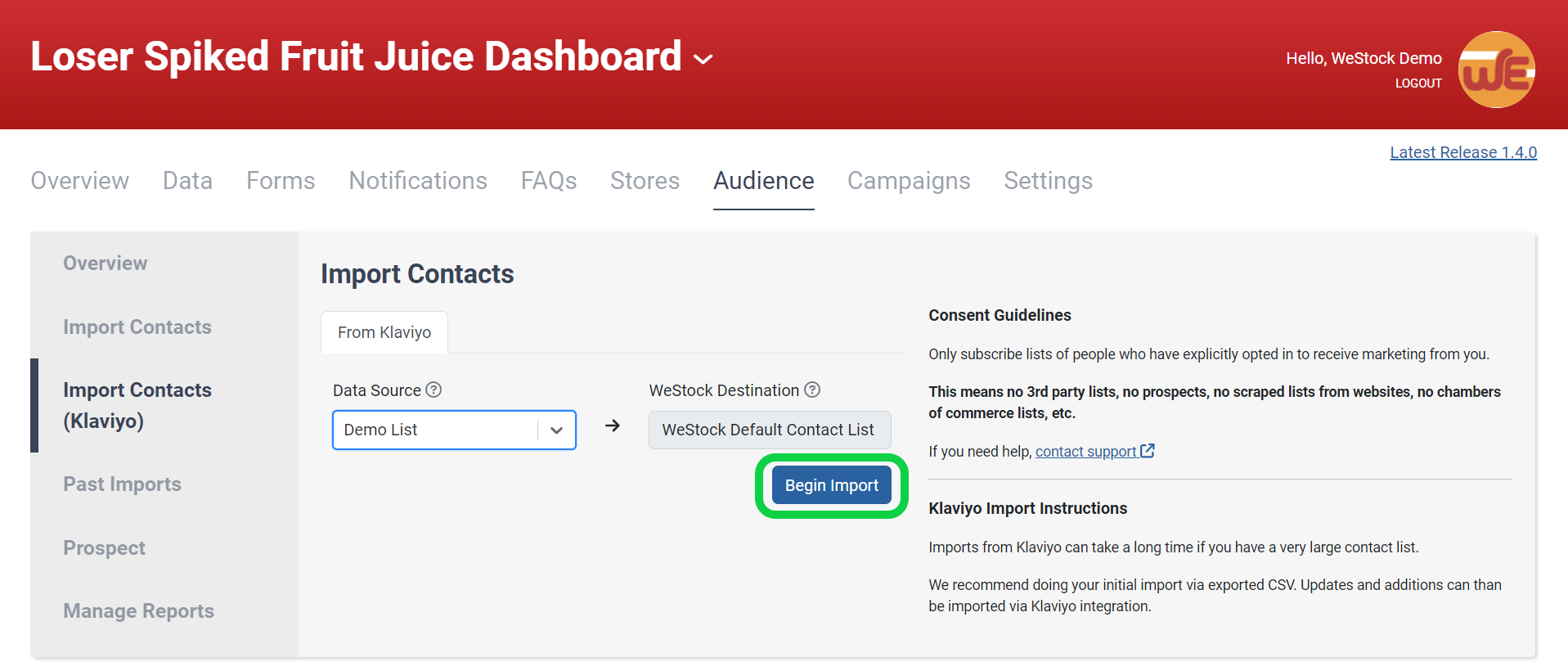This screenshot has width=1568, height=671.
Task: Select Import Contacts (Klaviyo) in sidebar
Action: [137, 406]
